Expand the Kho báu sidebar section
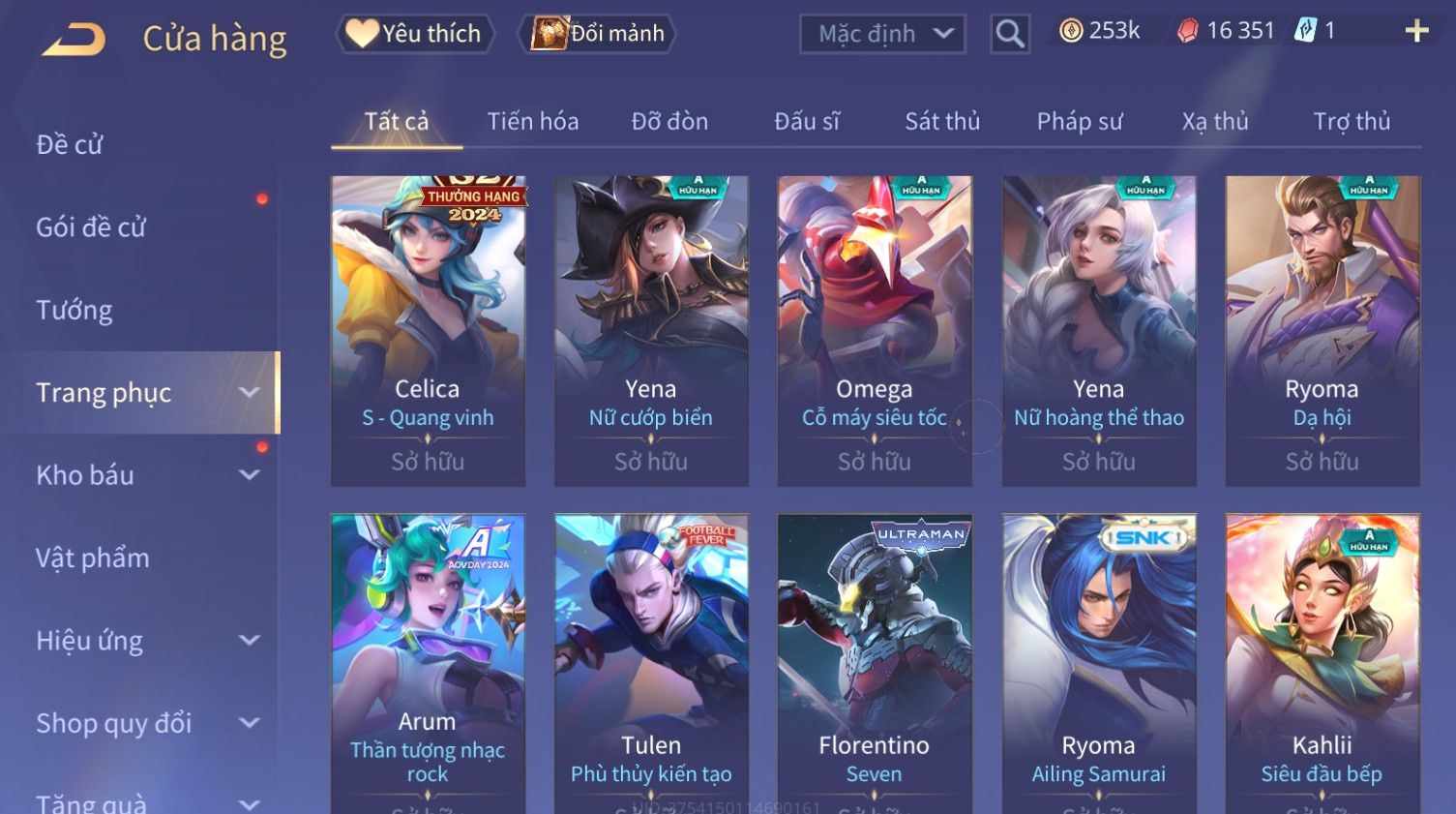Viewport: 1456px width, 814px height. [147, 475]
